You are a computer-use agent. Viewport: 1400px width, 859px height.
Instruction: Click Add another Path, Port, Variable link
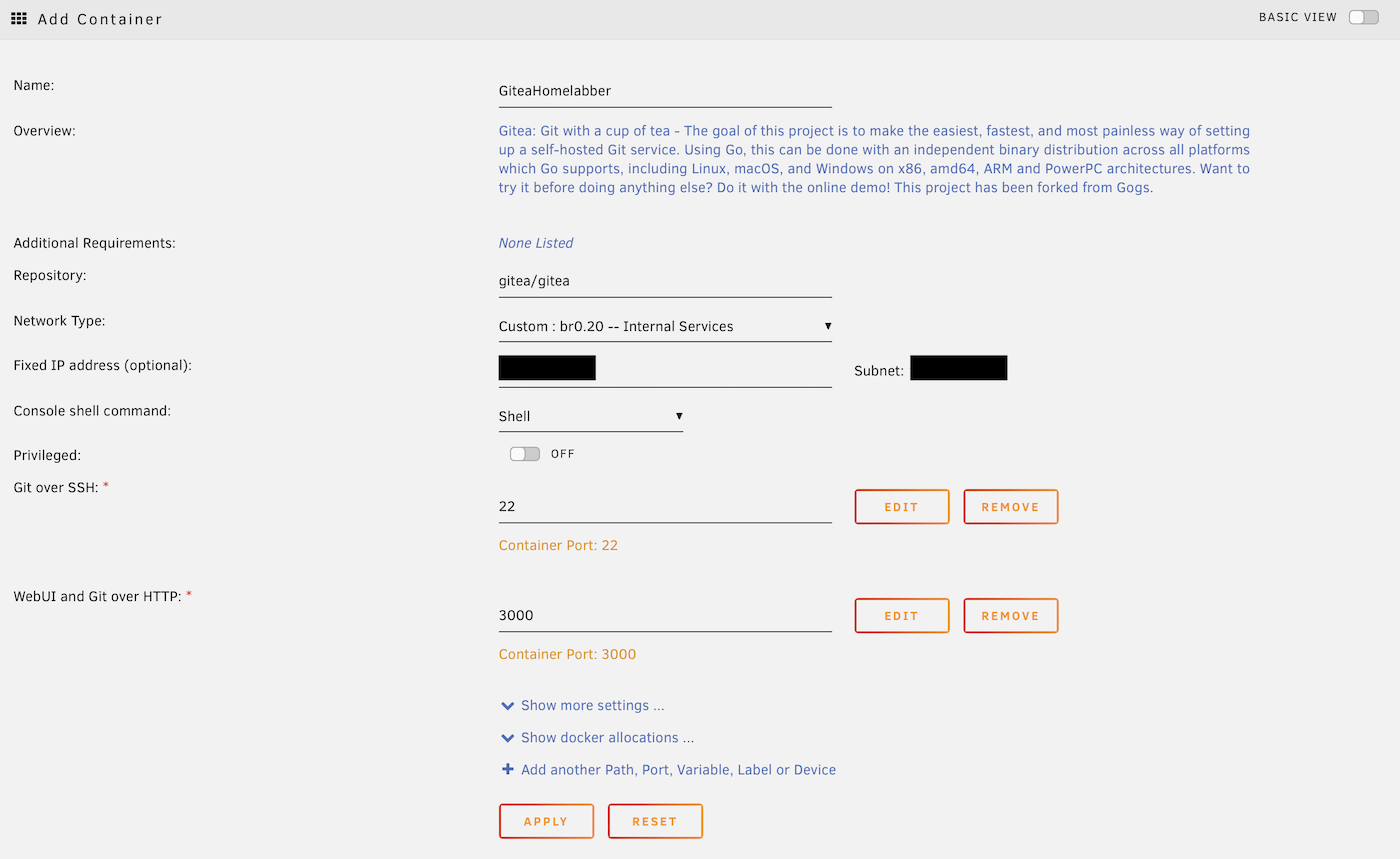pyautogui.click(x=678, y=770)
